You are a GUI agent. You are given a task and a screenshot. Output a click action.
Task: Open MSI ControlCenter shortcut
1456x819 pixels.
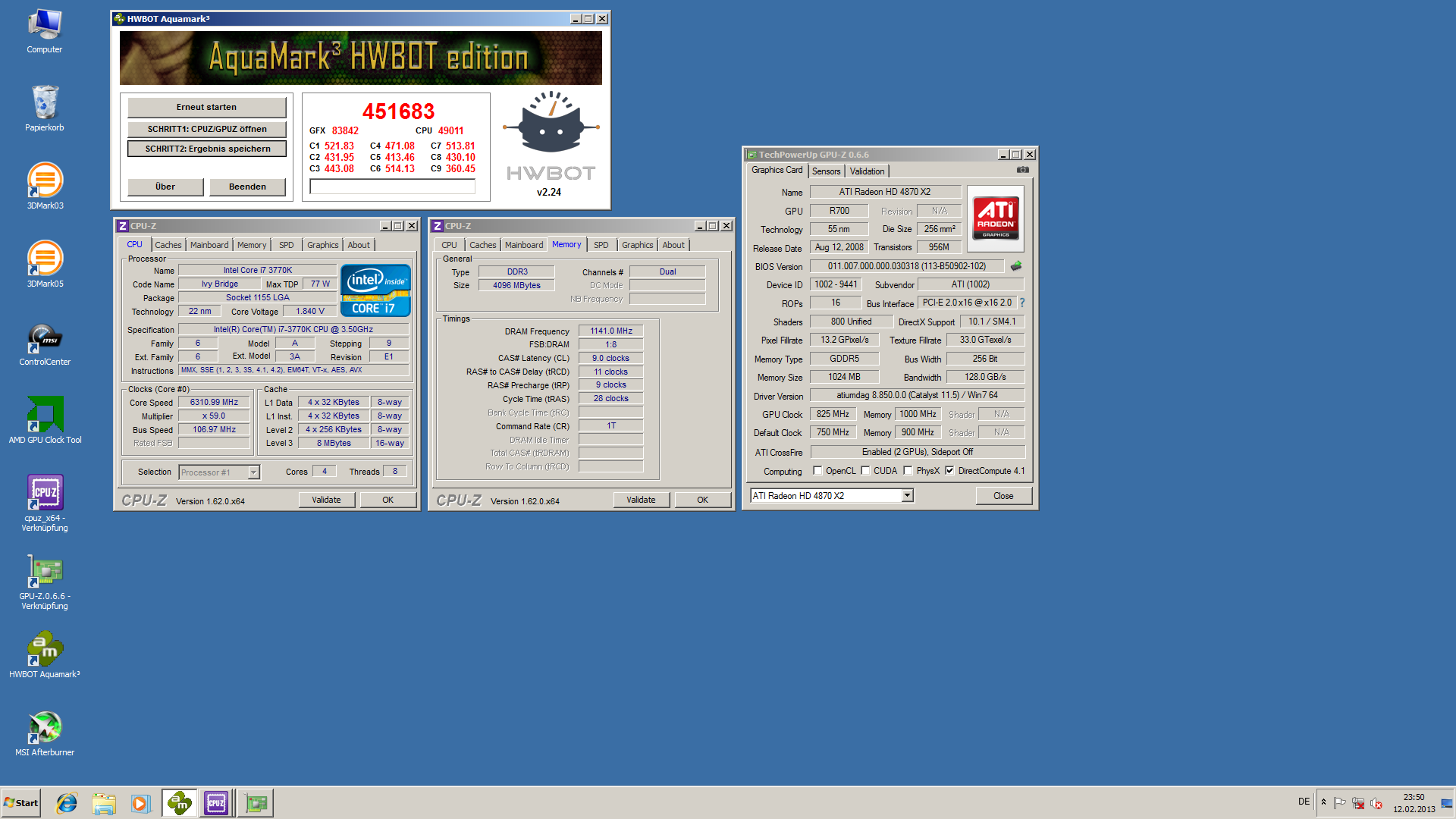45,344
